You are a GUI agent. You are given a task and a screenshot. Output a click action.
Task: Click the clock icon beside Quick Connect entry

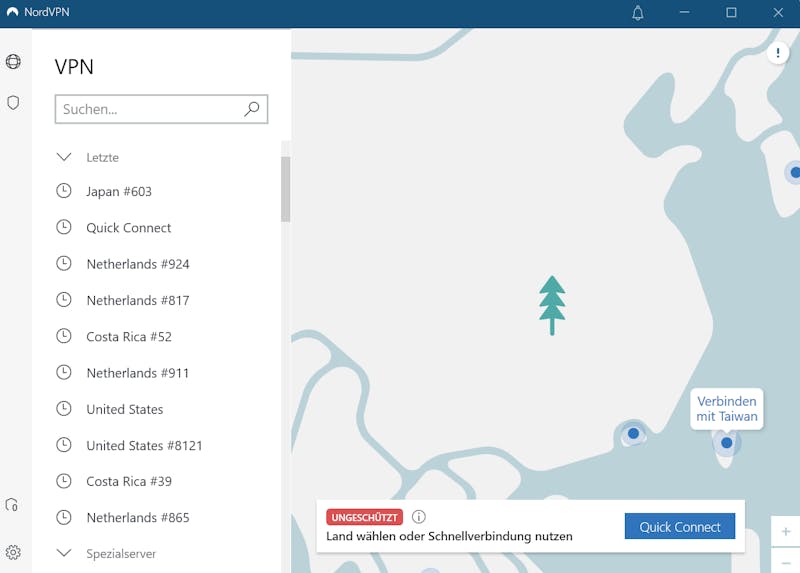click(64, 227)
